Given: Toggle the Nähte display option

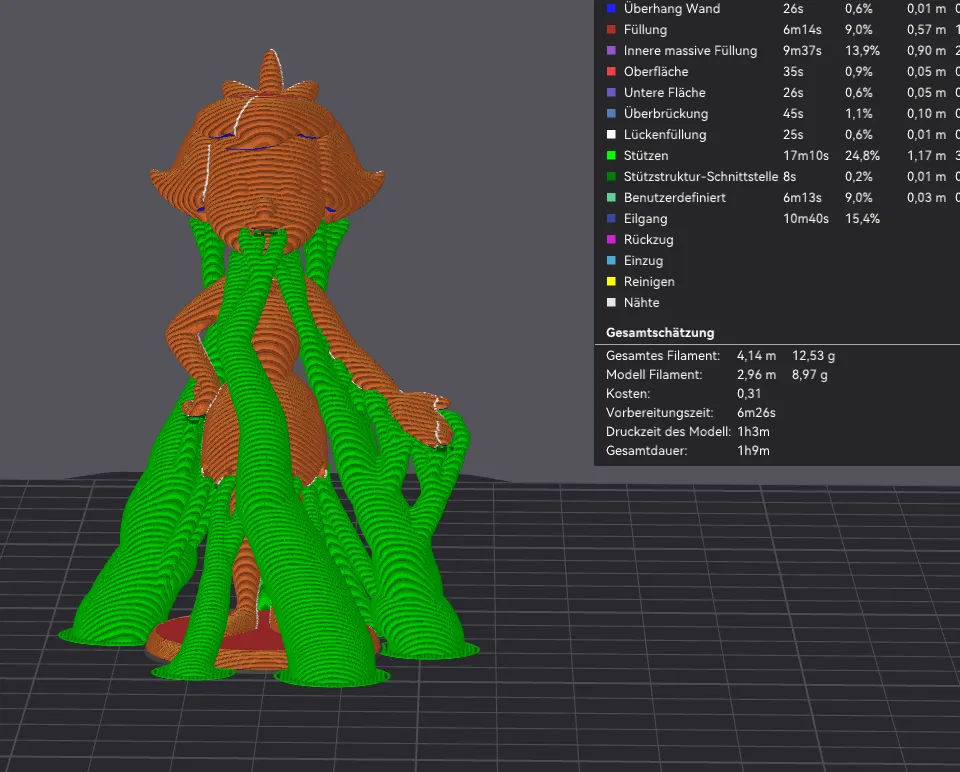Looking at the screenshot, I should [x=641, y=302].
